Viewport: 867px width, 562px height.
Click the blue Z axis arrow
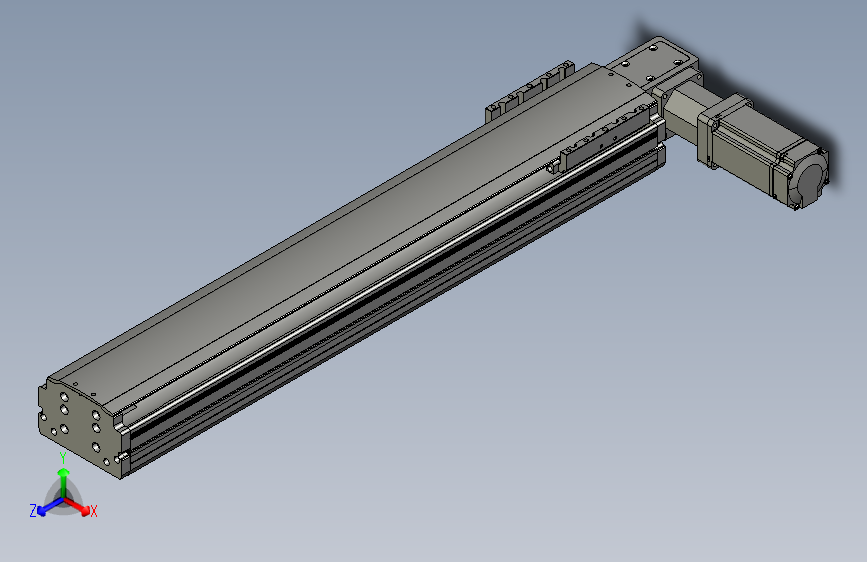click(50, 507)
